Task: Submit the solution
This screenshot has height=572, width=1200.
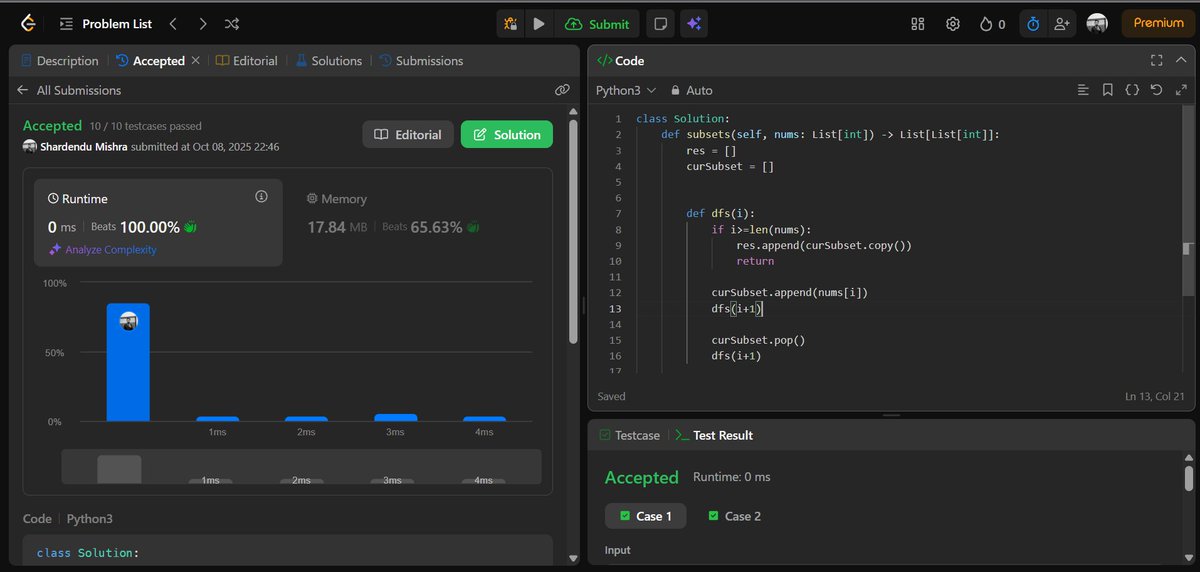Action: [x=598, y=24]
